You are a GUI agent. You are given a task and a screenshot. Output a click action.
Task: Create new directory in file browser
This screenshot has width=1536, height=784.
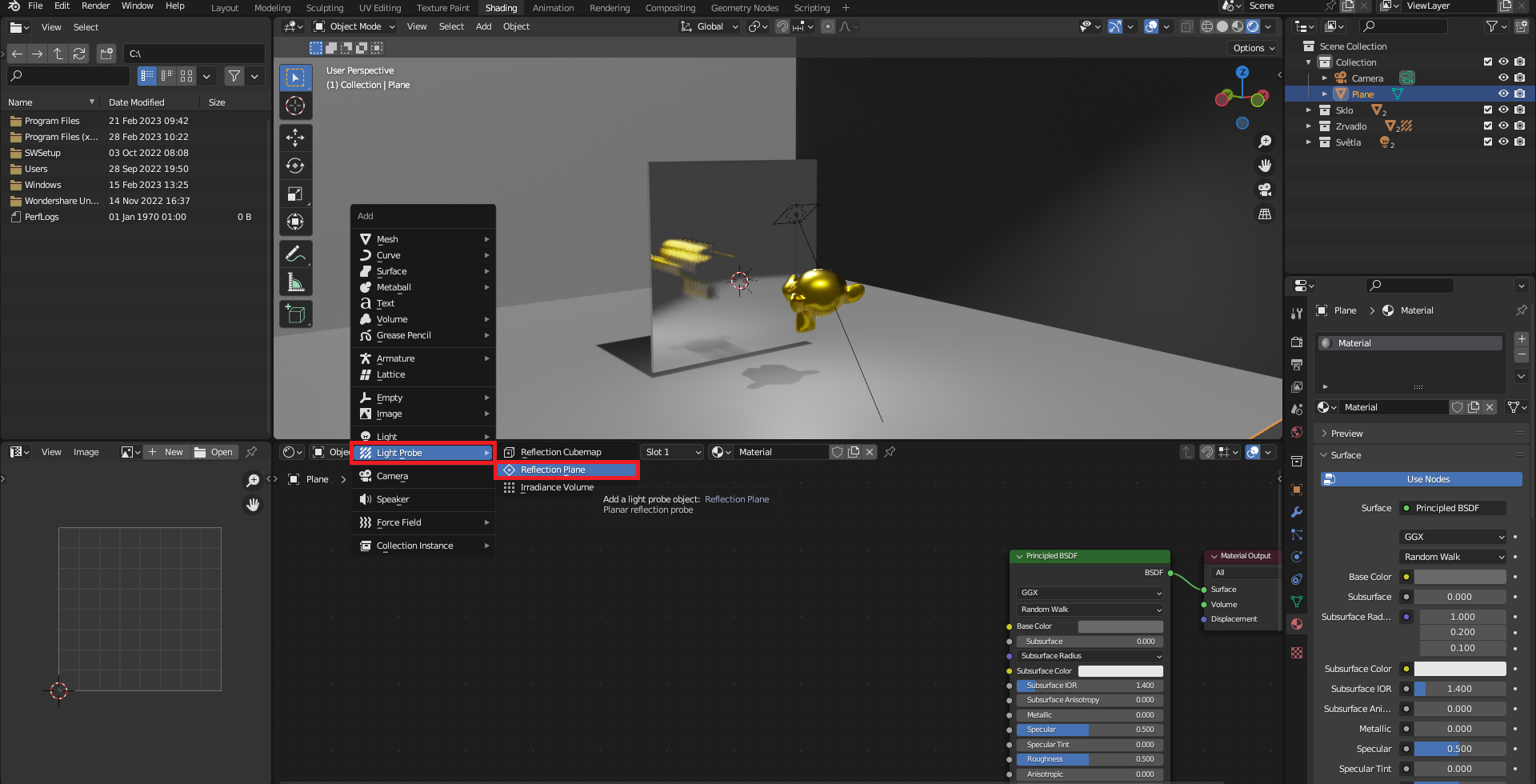coord(106,54)
